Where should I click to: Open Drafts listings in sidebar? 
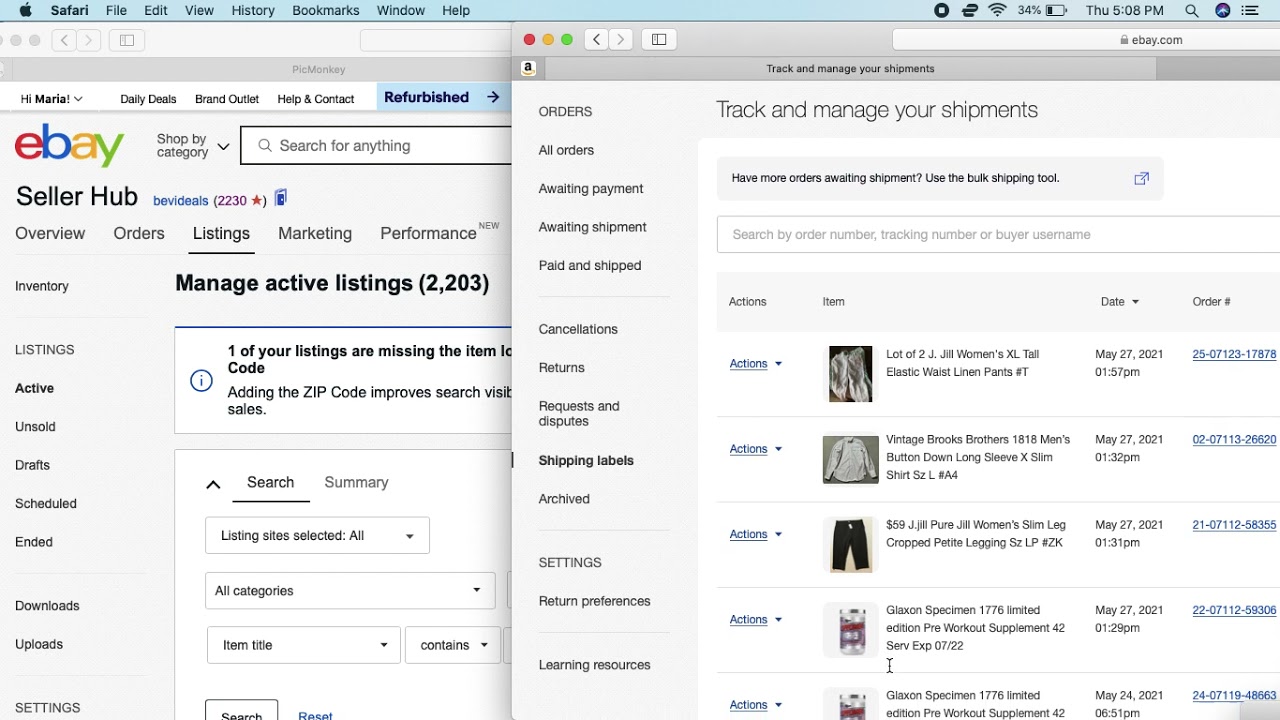[32, 465]
